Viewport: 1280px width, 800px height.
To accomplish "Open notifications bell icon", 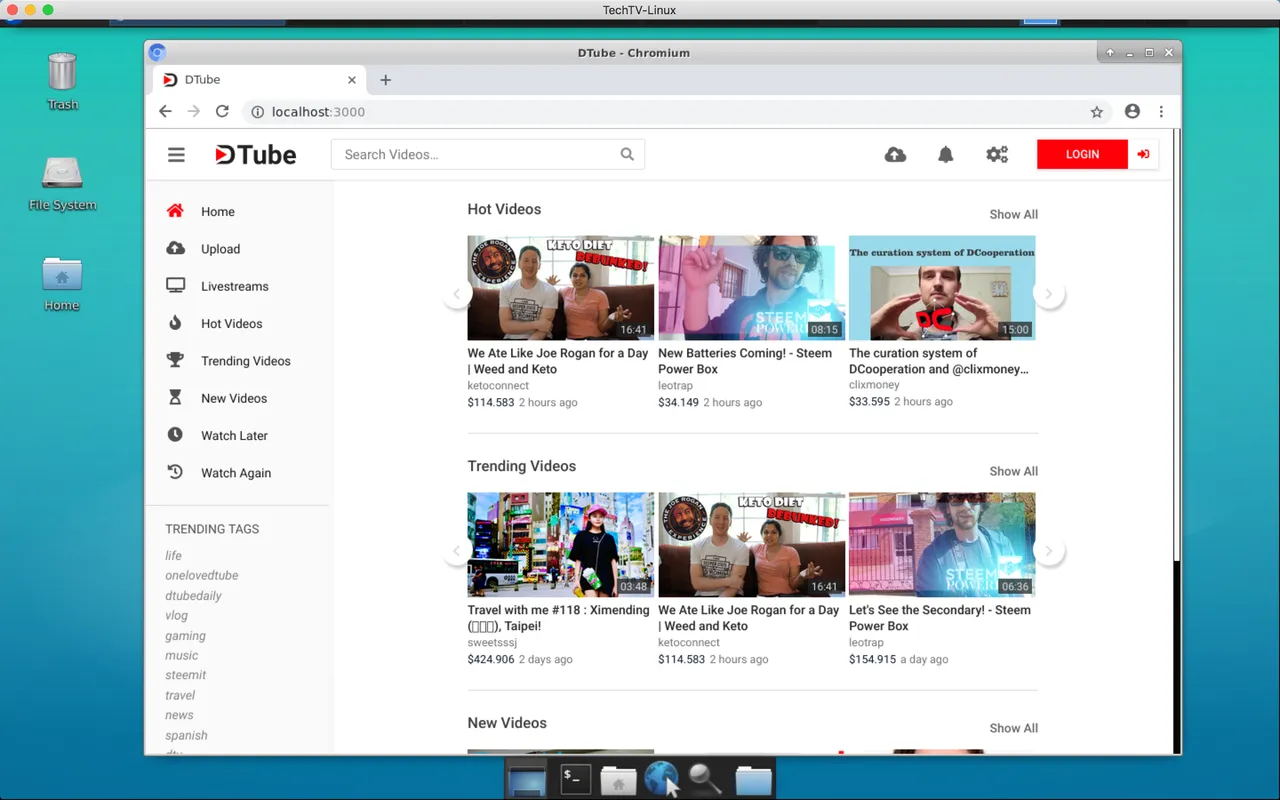I will 945,154.
